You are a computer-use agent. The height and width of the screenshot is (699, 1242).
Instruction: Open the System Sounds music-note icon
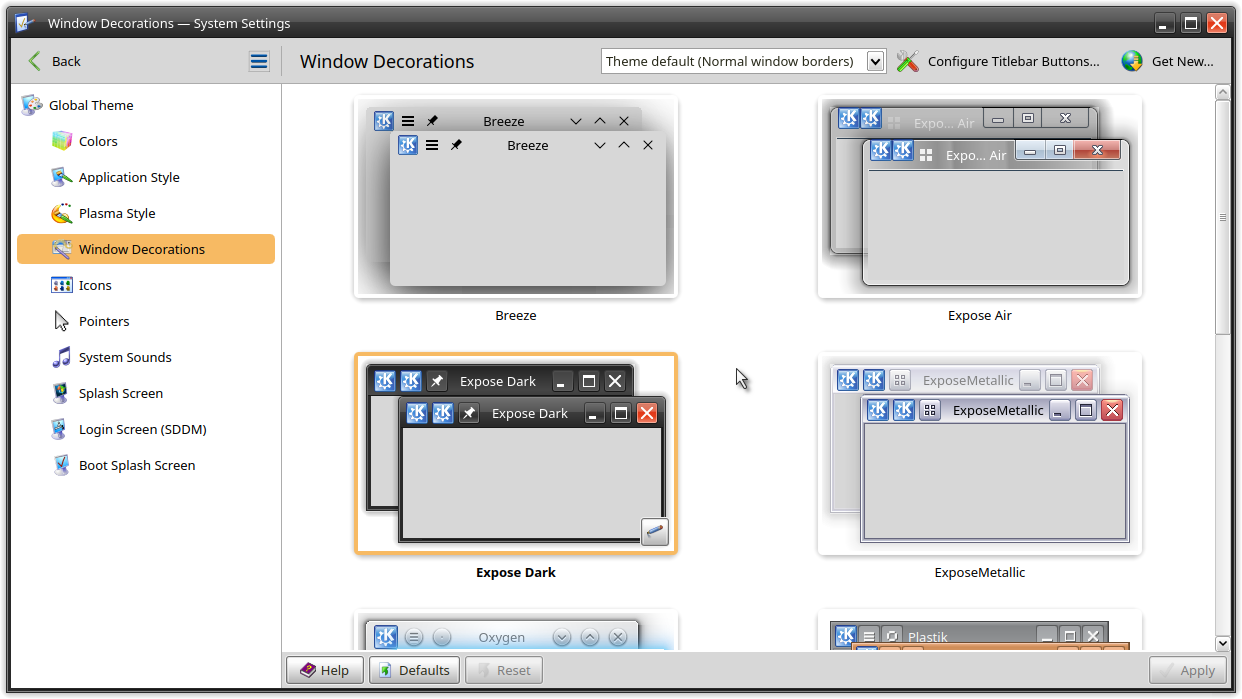click(62, 357)
